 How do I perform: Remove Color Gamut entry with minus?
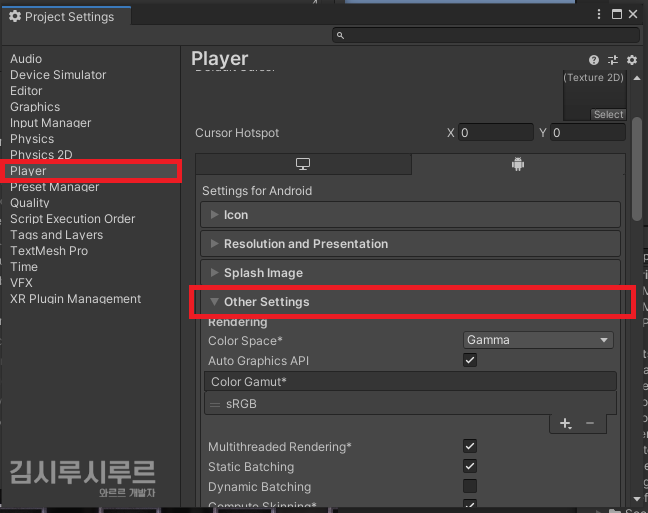590,423
